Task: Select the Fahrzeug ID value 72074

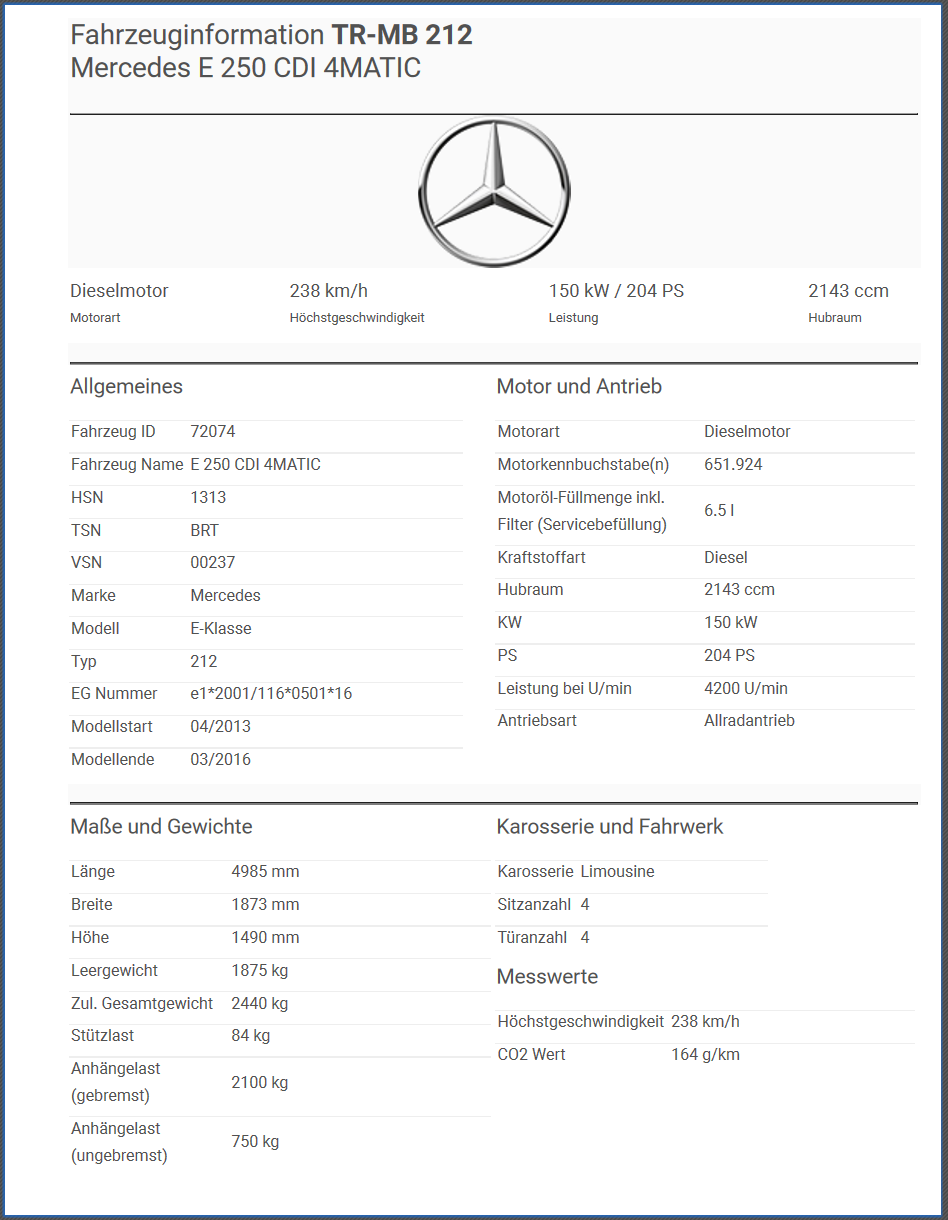Action: (213, 432)
